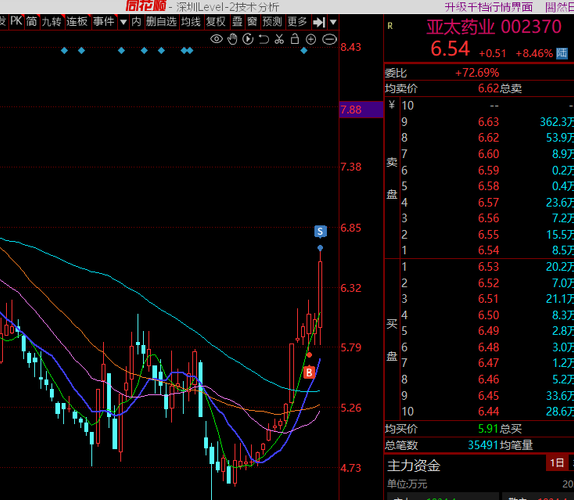Screen dimensions: 574x500
Task: Click the arrow-to-bar collapse icon
Action: 319,22
